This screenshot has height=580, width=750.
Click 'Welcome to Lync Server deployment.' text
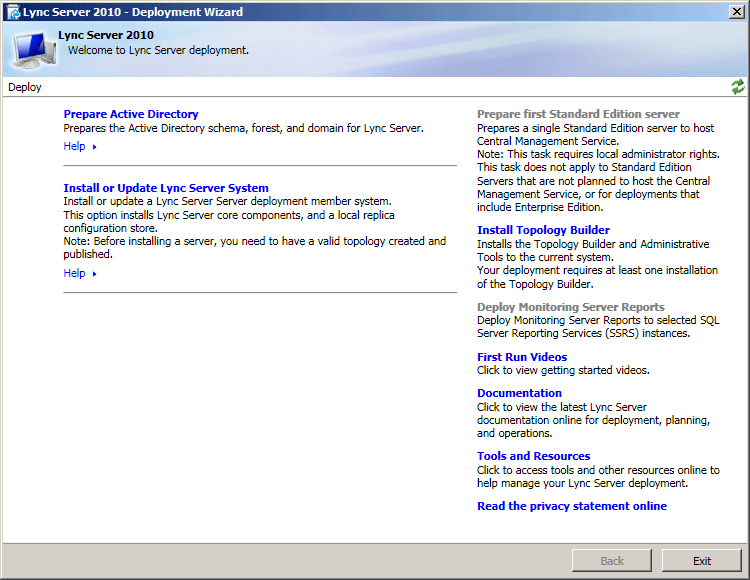[158, 50]
